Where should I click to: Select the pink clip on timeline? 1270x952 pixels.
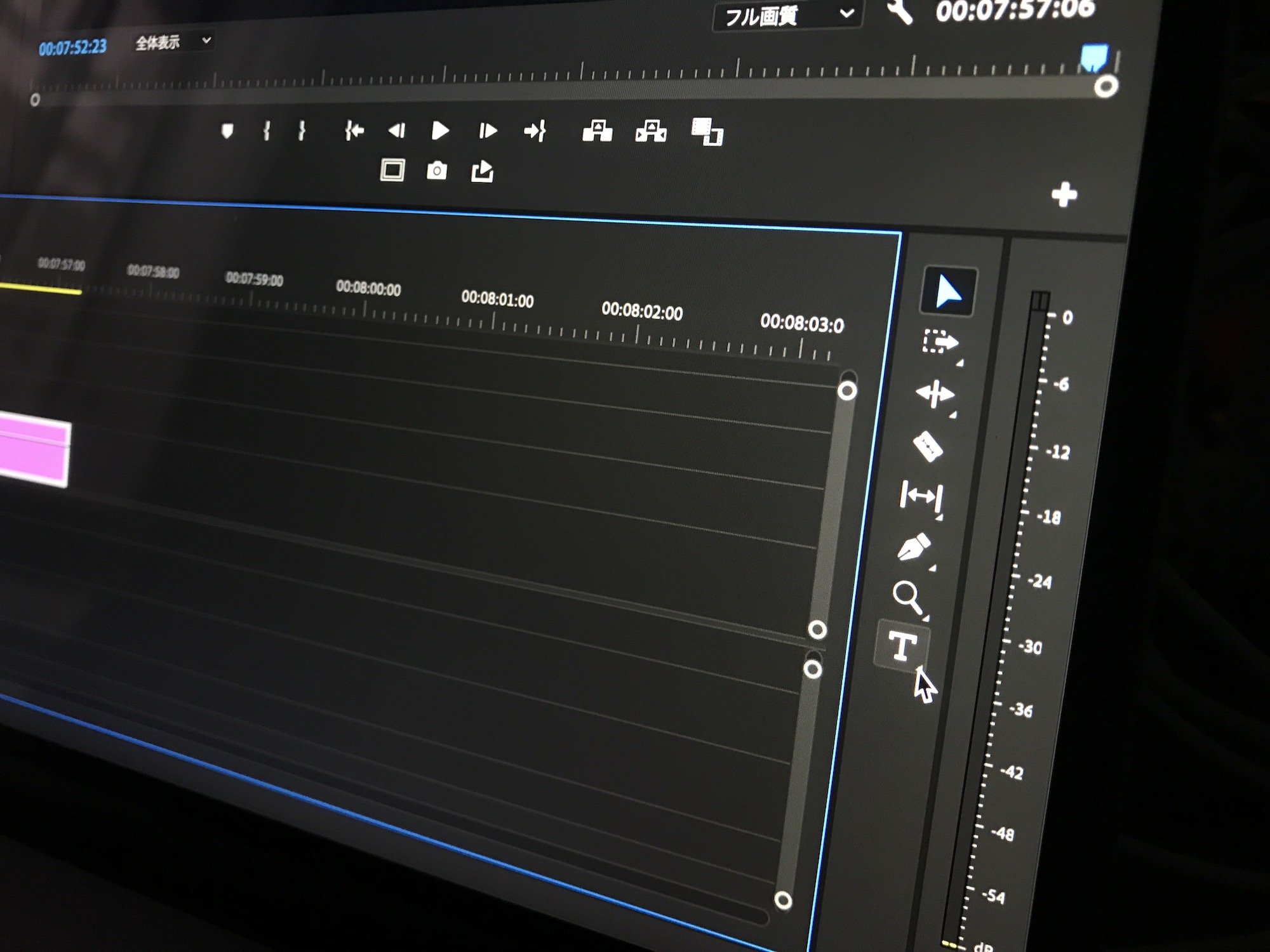pos(33,454)
